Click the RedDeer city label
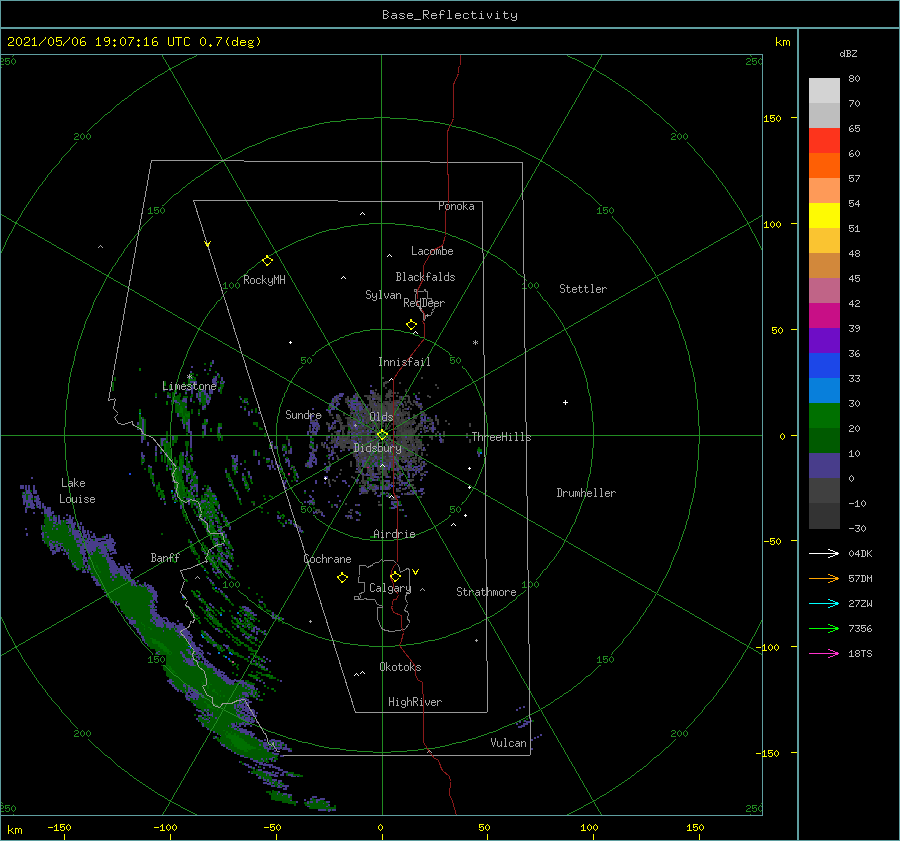Viewport: 900px width, 841px height. [424, 303]
